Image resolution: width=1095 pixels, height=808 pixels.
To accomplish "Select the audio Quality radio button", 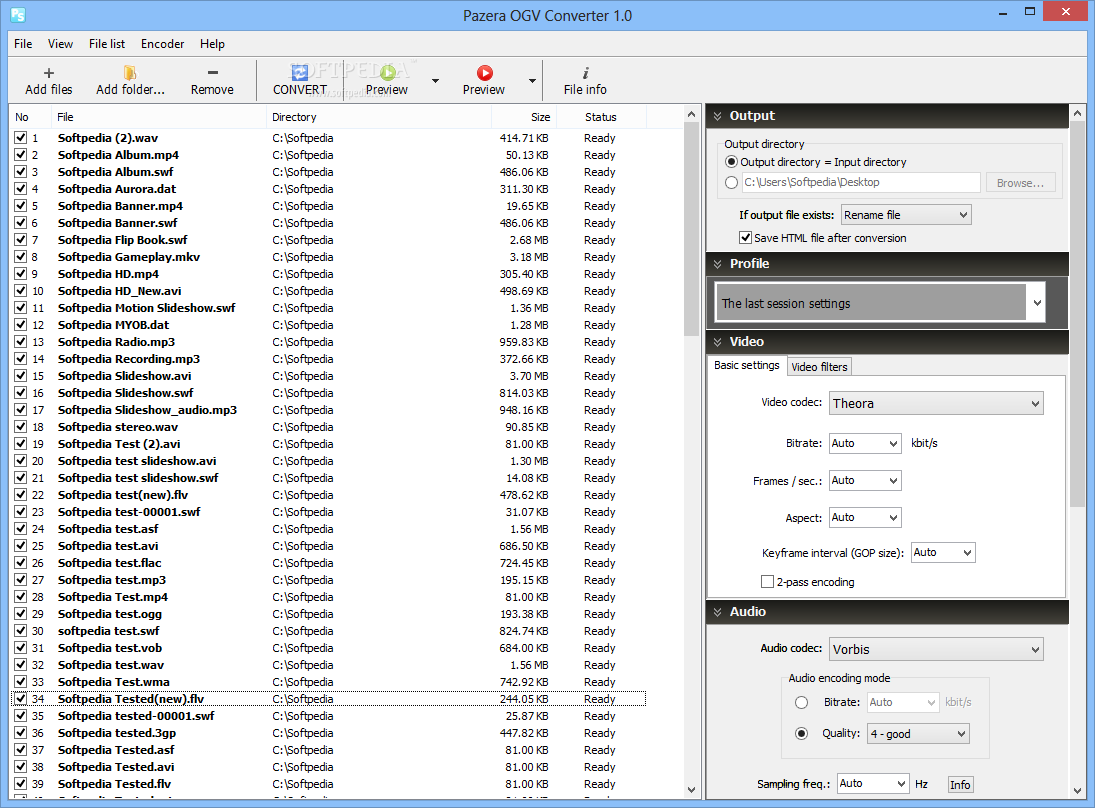I will click(x=802, y=733).
